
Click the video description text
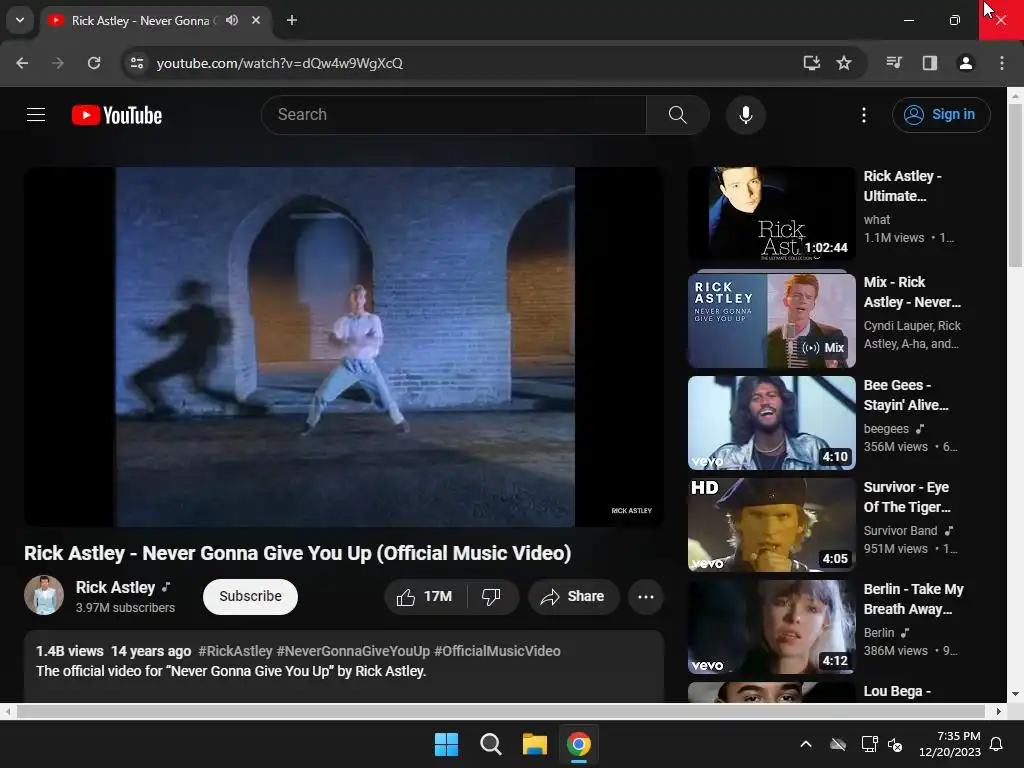pyautogui.click(x=231, y=671)
